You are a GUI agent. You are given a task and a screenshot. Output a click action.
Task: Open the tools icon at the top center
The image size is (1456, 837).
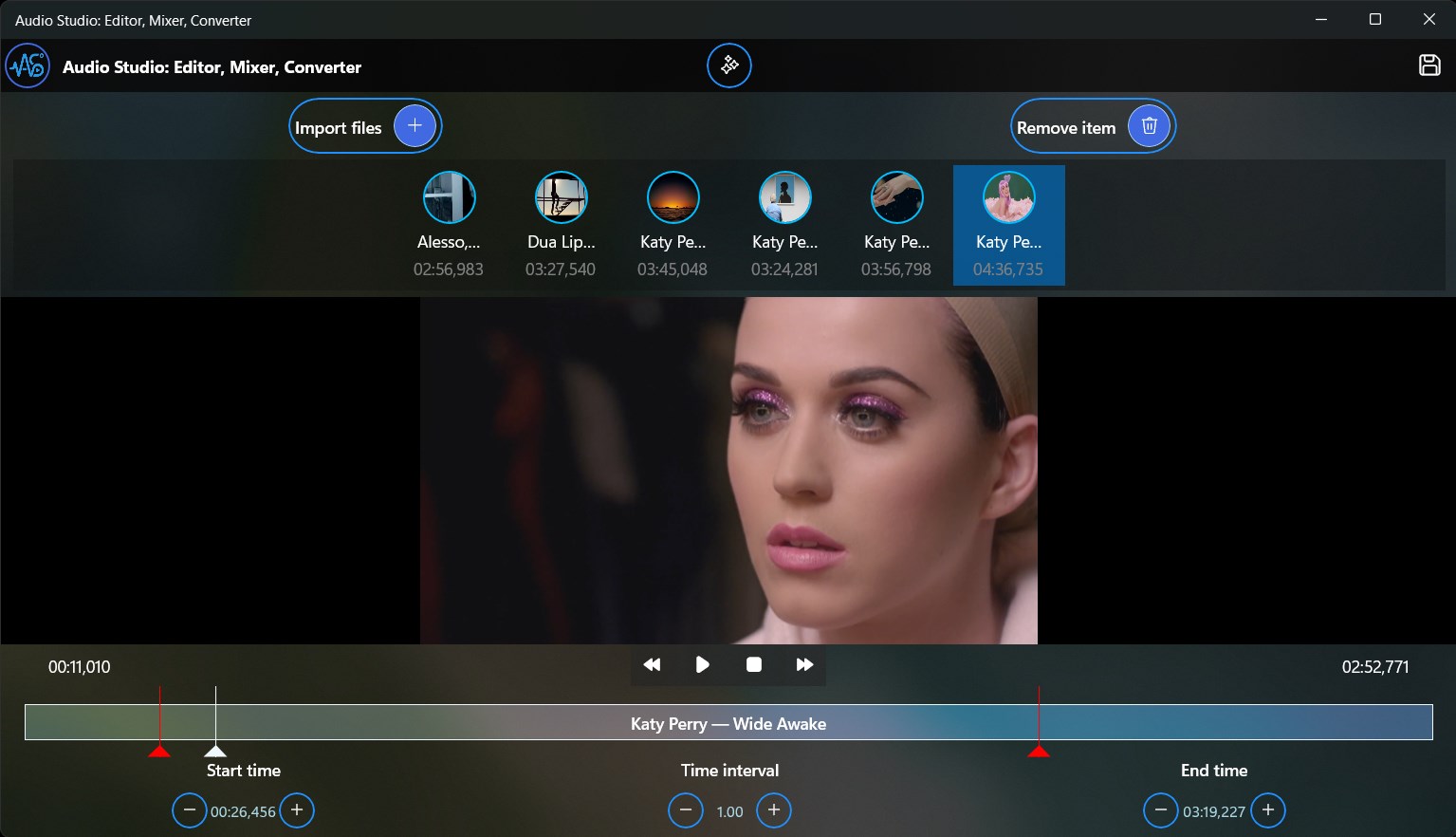(x=728, y=65)
